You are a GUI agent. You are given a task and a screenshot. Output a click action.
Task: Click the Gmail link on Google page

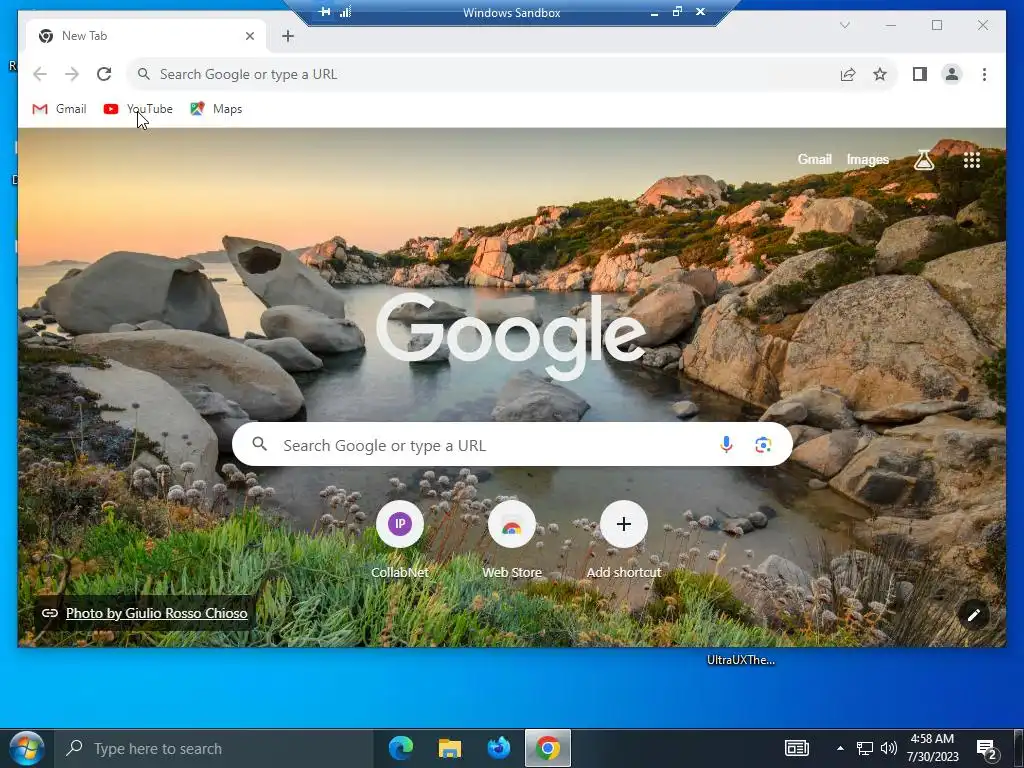click(x=814, y=159)
